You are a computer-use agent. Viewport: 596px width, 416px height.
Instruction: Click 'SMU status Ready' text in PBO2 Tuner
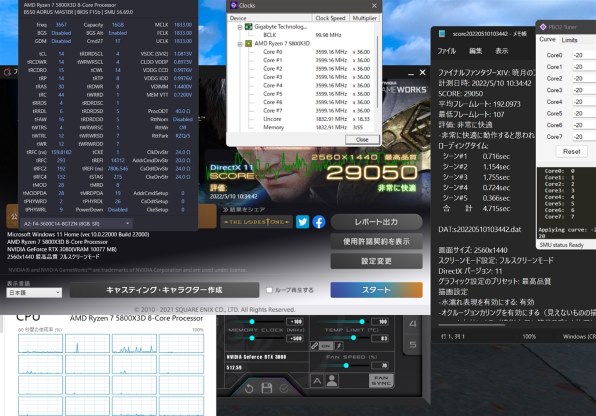pos(561,245)
